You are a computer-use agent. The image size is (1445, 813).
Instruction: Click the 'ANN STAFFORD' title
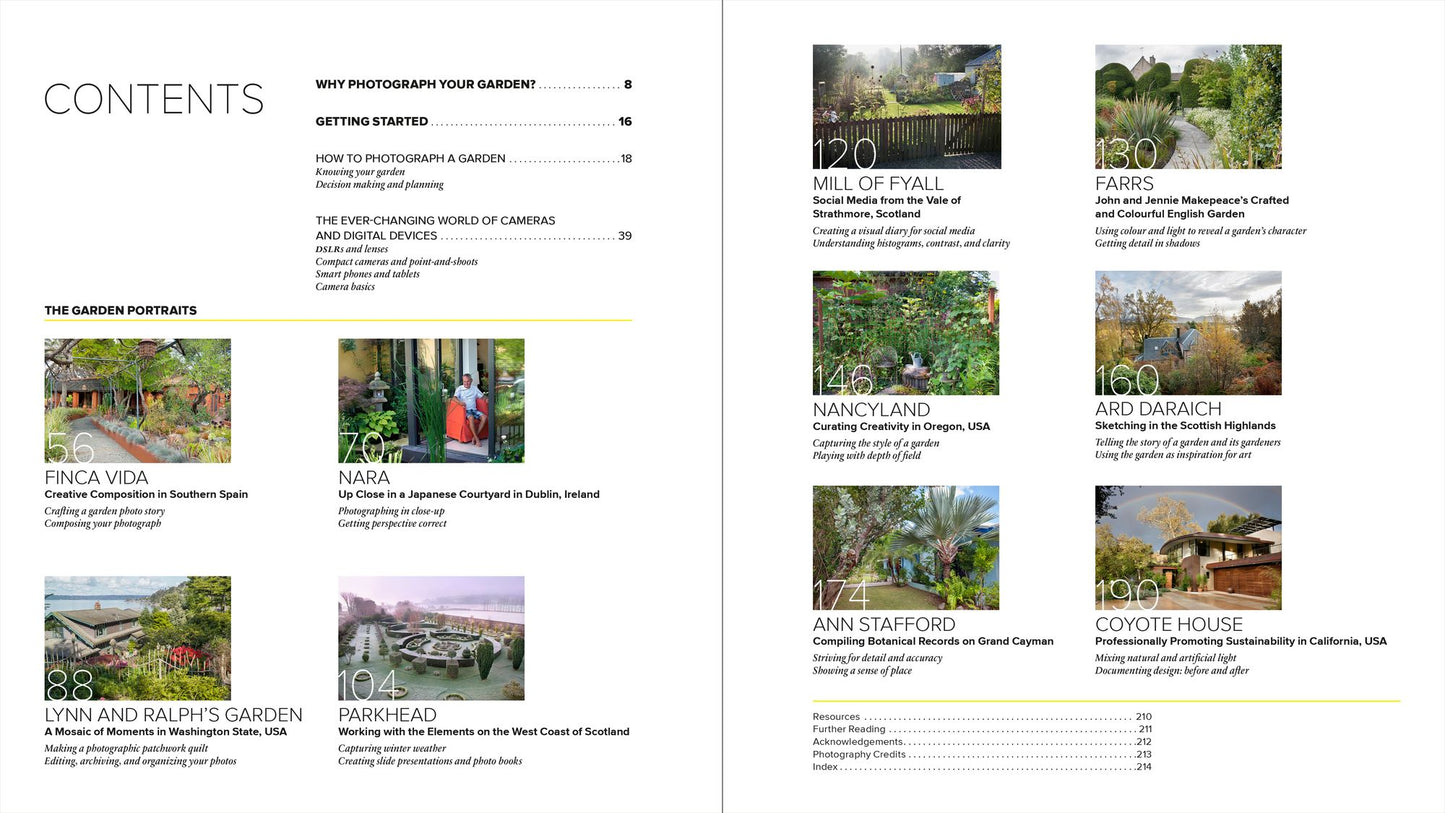[x=884, y=625]
